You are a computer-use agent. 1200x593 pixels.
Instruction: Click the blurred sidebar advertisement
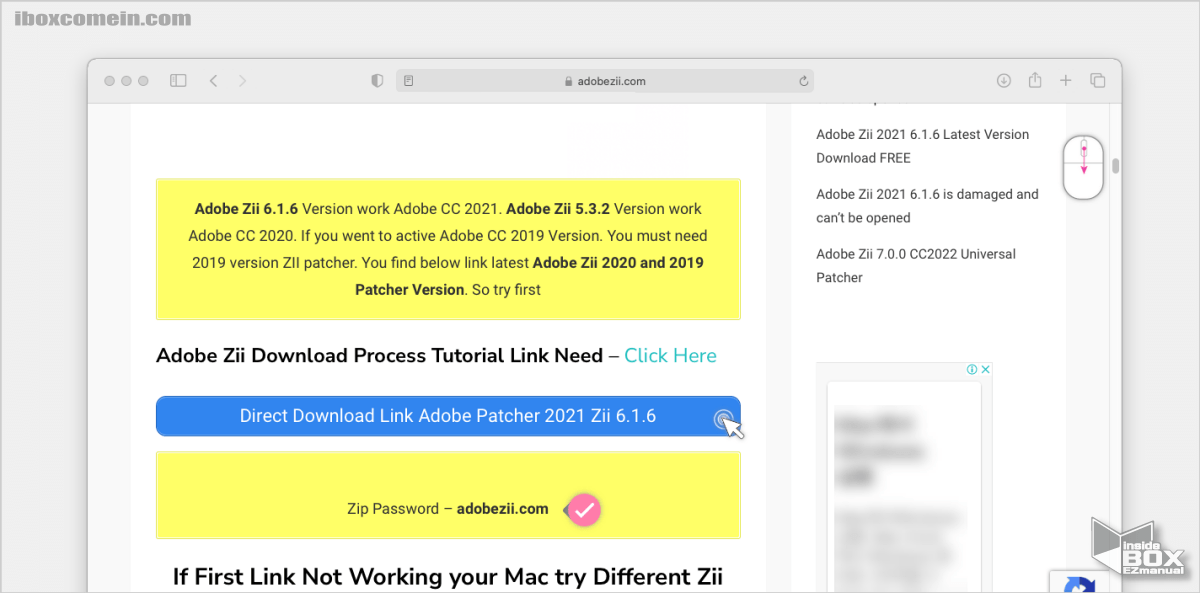(x=904, y=478)
